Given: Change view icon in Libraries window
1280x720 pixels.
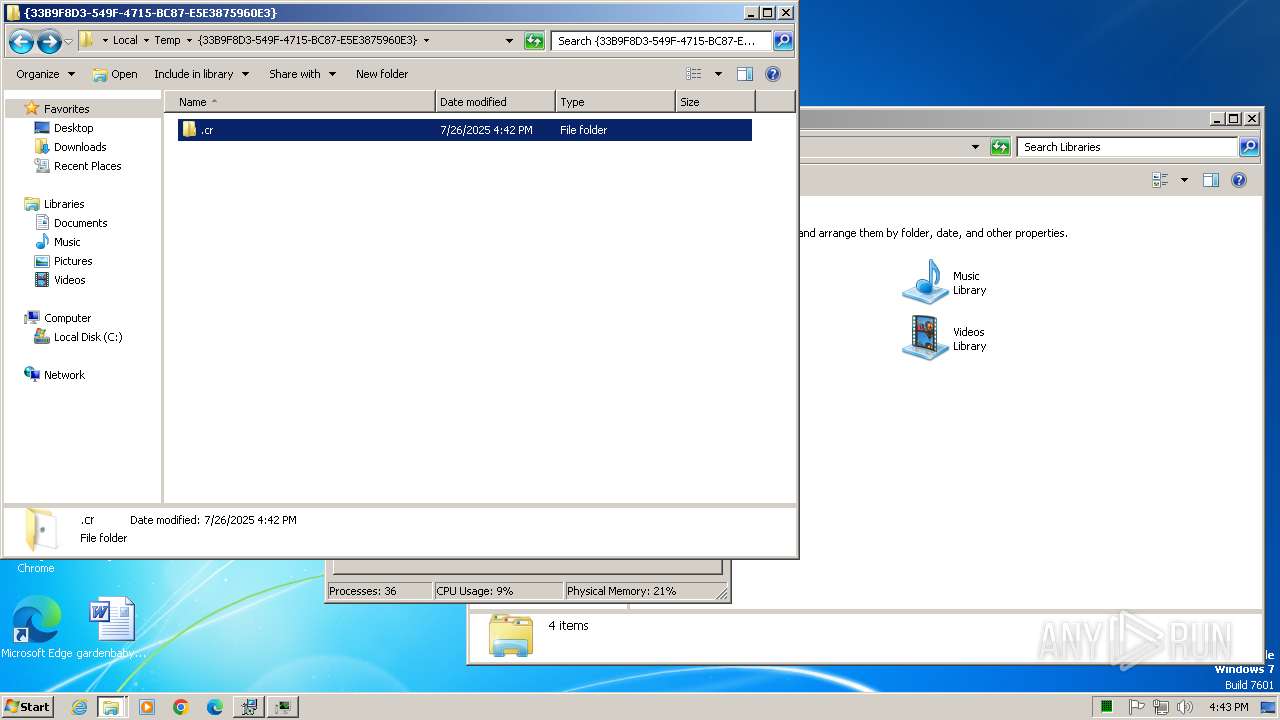Looking at the screenshot, I should pos(1160,180).
